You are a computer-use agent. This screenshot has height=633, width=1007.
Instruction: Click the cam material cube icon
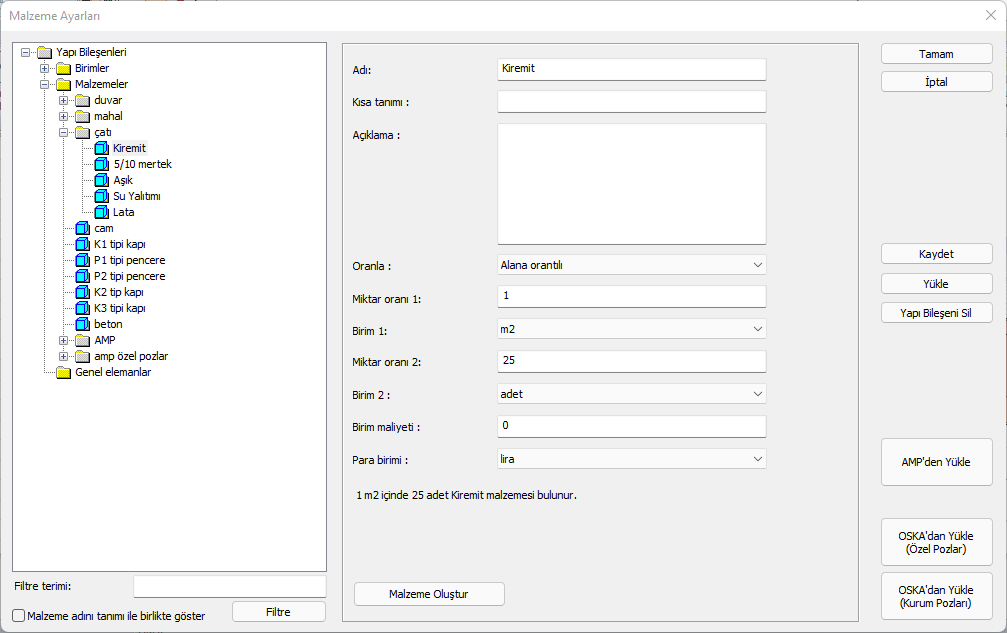click(x=82, y=228)
